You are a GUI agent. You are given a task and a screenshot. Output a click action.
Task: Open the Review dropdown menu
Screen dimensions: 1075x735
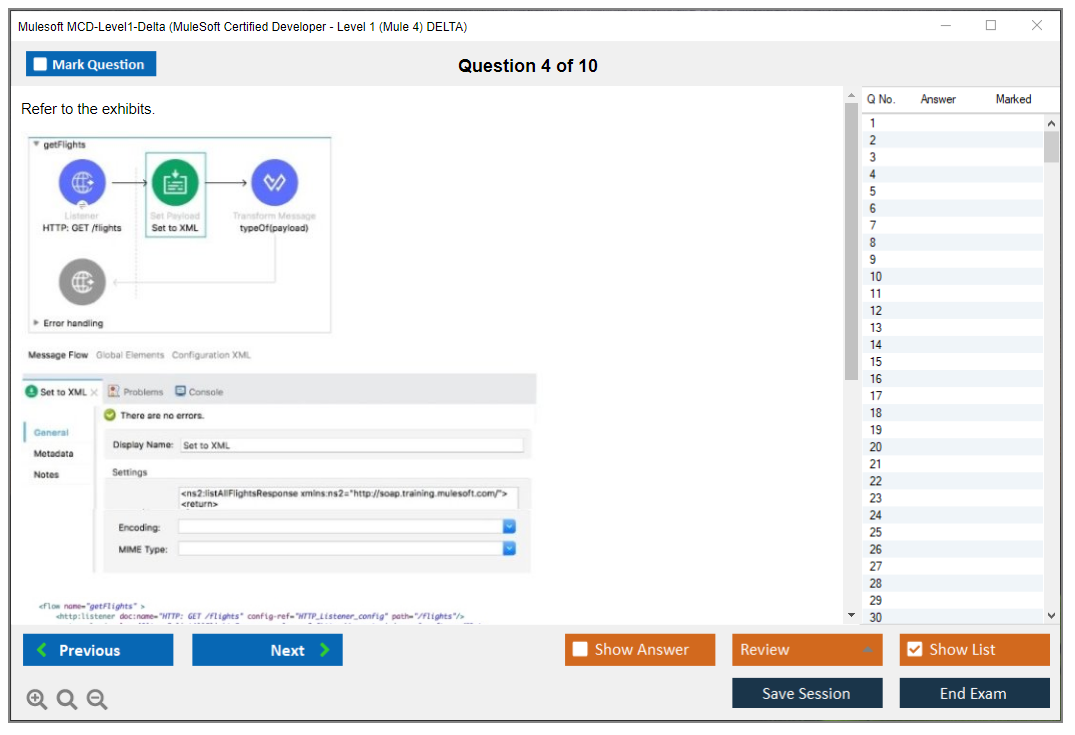point(807,650)
